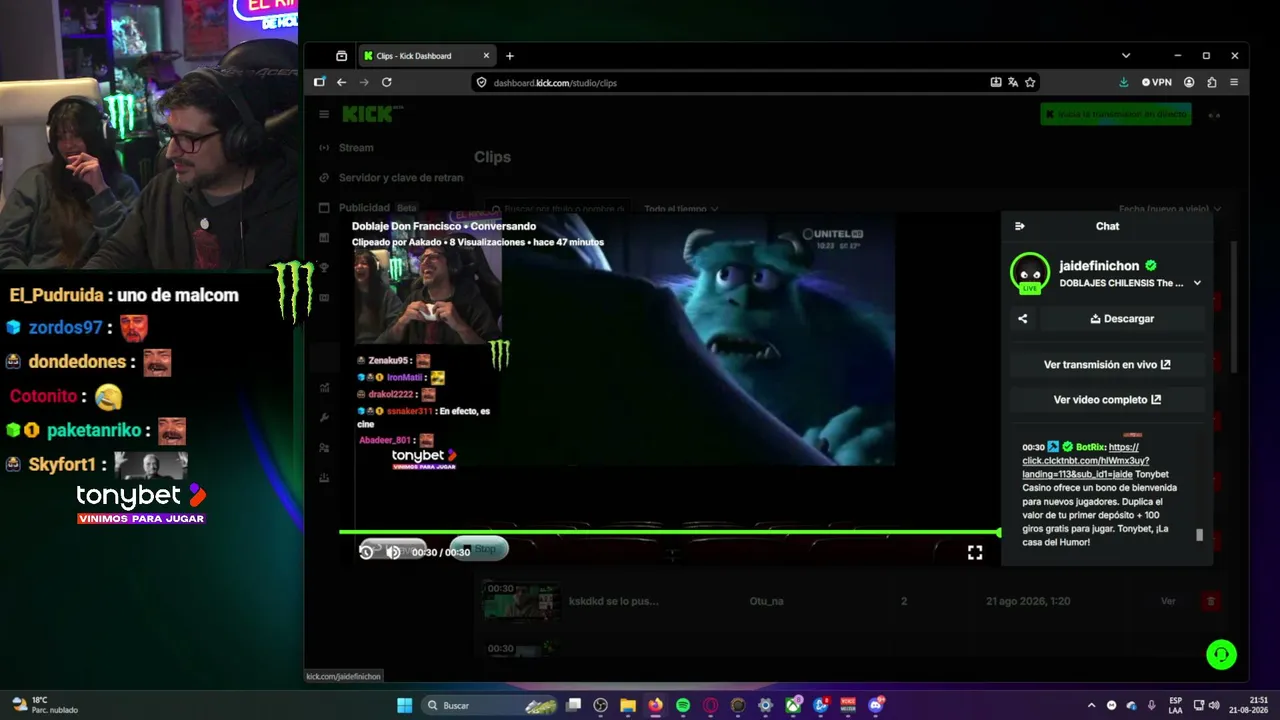Toggle the browser sidebar panel icon
Viewport: 1280px width, 720px height.
click(x=319, y=82)
